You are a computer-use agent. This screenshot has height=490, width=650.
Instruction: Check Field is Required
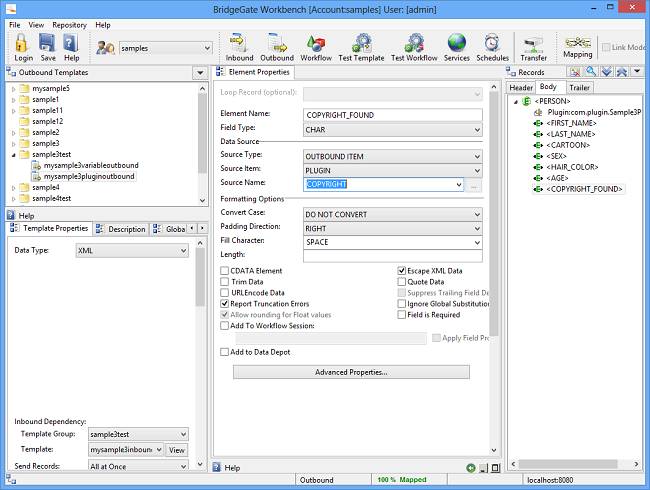click(401, 315)
